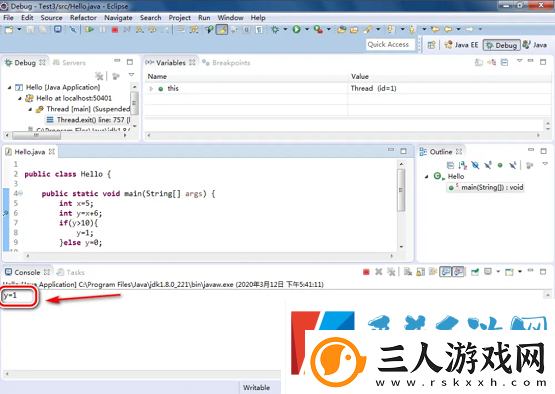The height and width of the screenshot is (394, 555).
Task: Collapse the Hello class in Outline
Action: click(427, 176)
